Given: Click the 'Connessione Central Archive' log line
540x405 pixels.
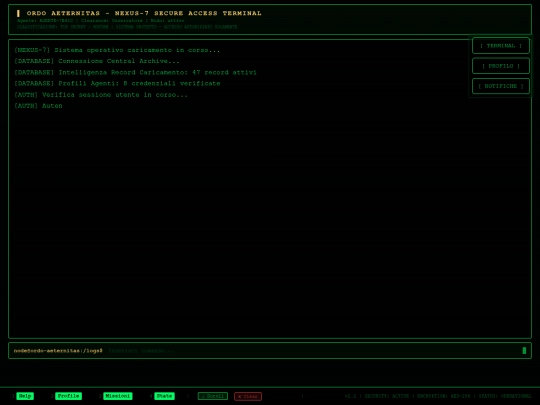Looking at the screenshot, I should click(97, 61).
